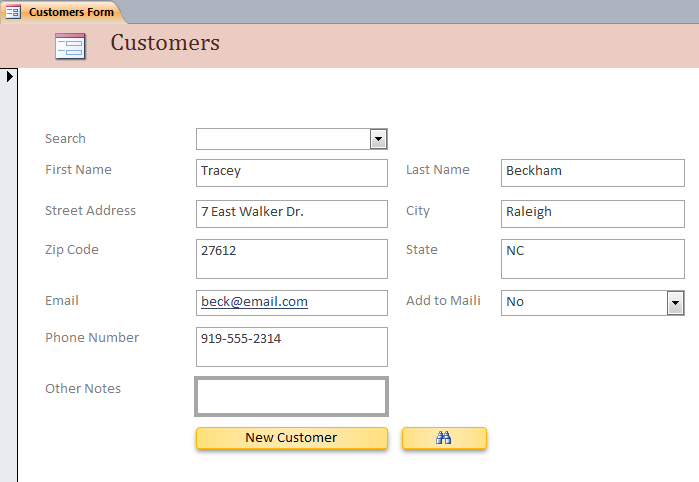699x482 pixels.
Task: Click the Customers header title text
Action: [x=165, y=43]
